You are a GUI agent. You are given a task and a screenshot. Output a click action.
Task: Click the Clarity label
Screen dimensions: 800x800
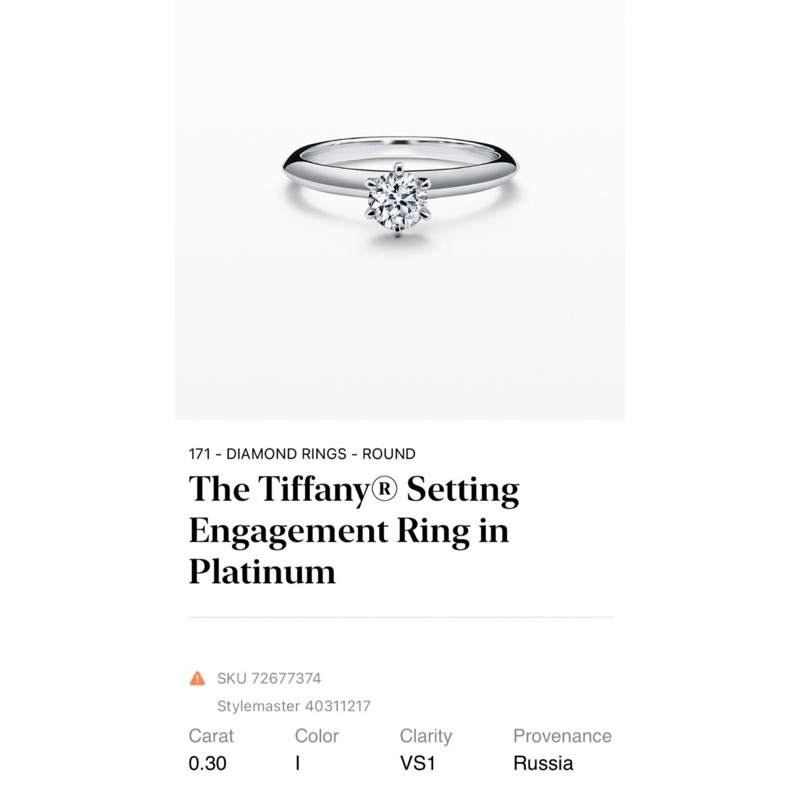pos(426,736)
